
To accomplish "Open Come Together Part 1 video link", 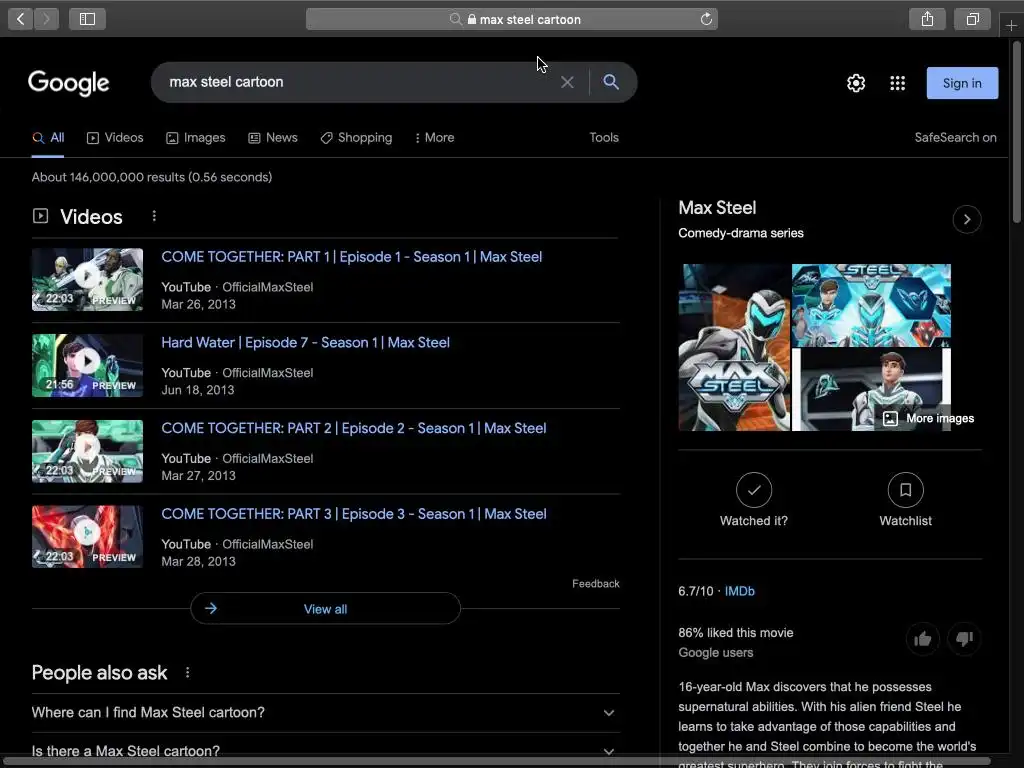I will tap(351, 257).
